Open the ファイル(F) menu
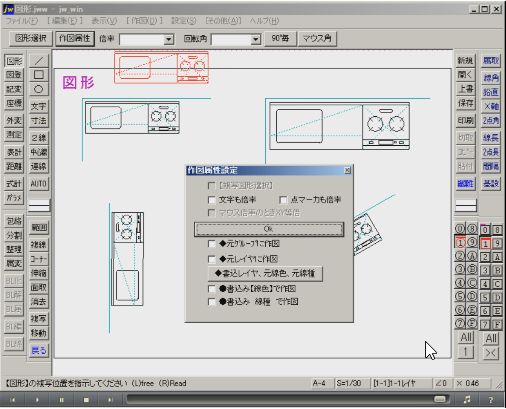Image resolution: width=506 pixels, height=409 pixels. click(x=22, y=21)
